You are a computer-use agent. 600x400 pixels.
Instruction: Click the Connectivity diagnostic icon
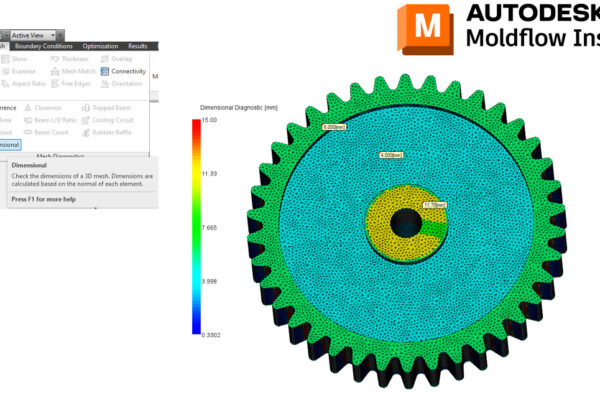(105, 71)
